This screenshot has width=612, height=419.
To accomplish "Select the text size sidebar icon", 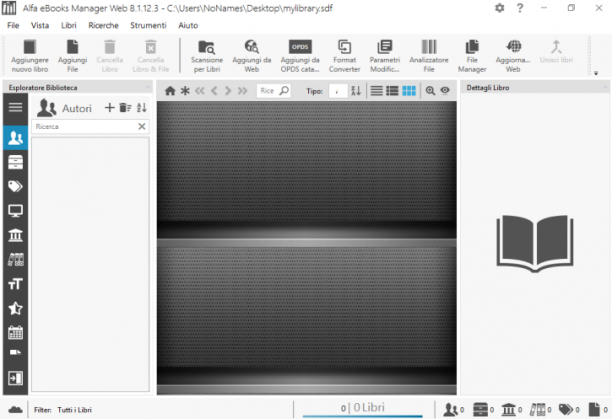I will 15,284.
